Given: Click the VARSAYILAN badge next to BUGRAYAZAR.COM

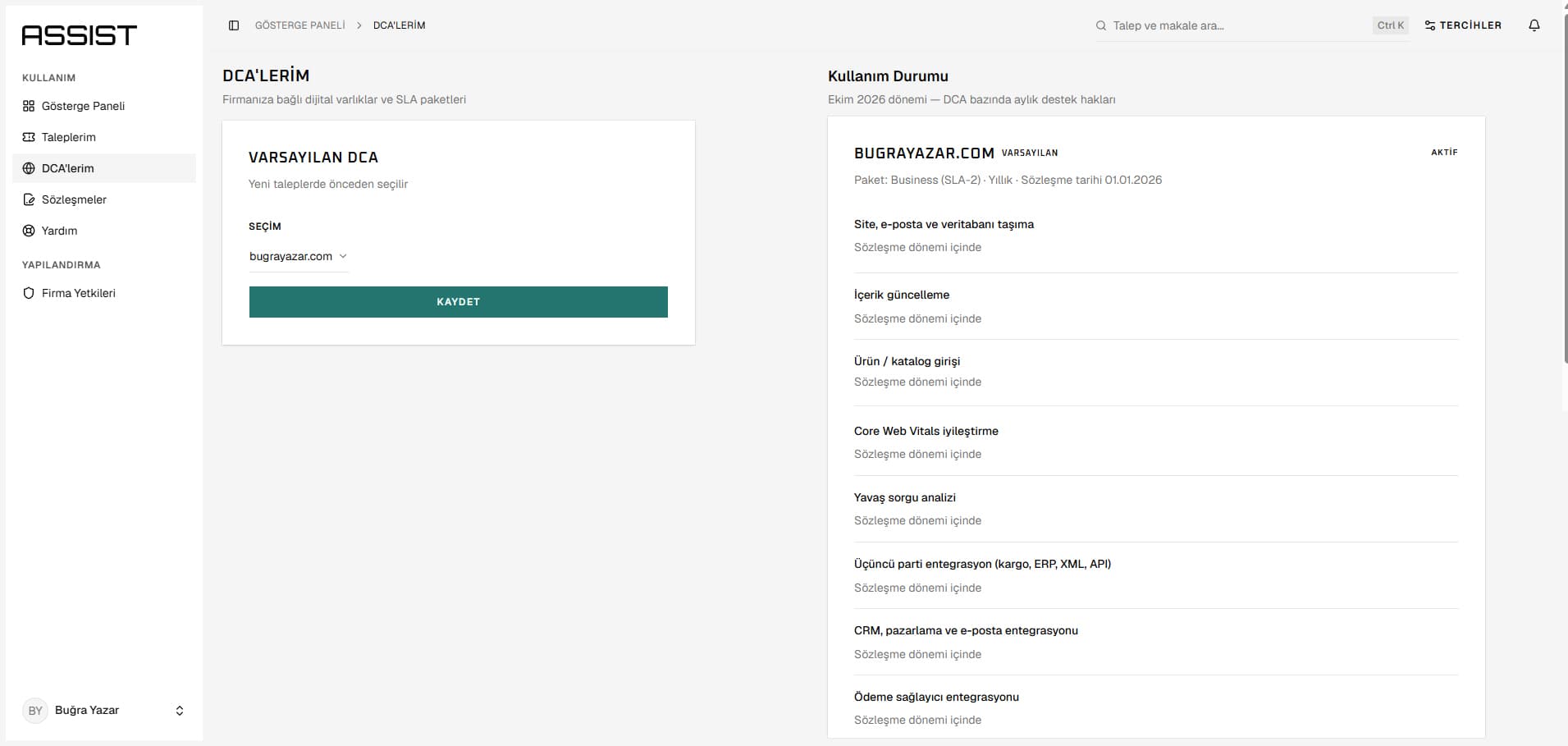Looking at the screenshot, I should pos(1030,153).
